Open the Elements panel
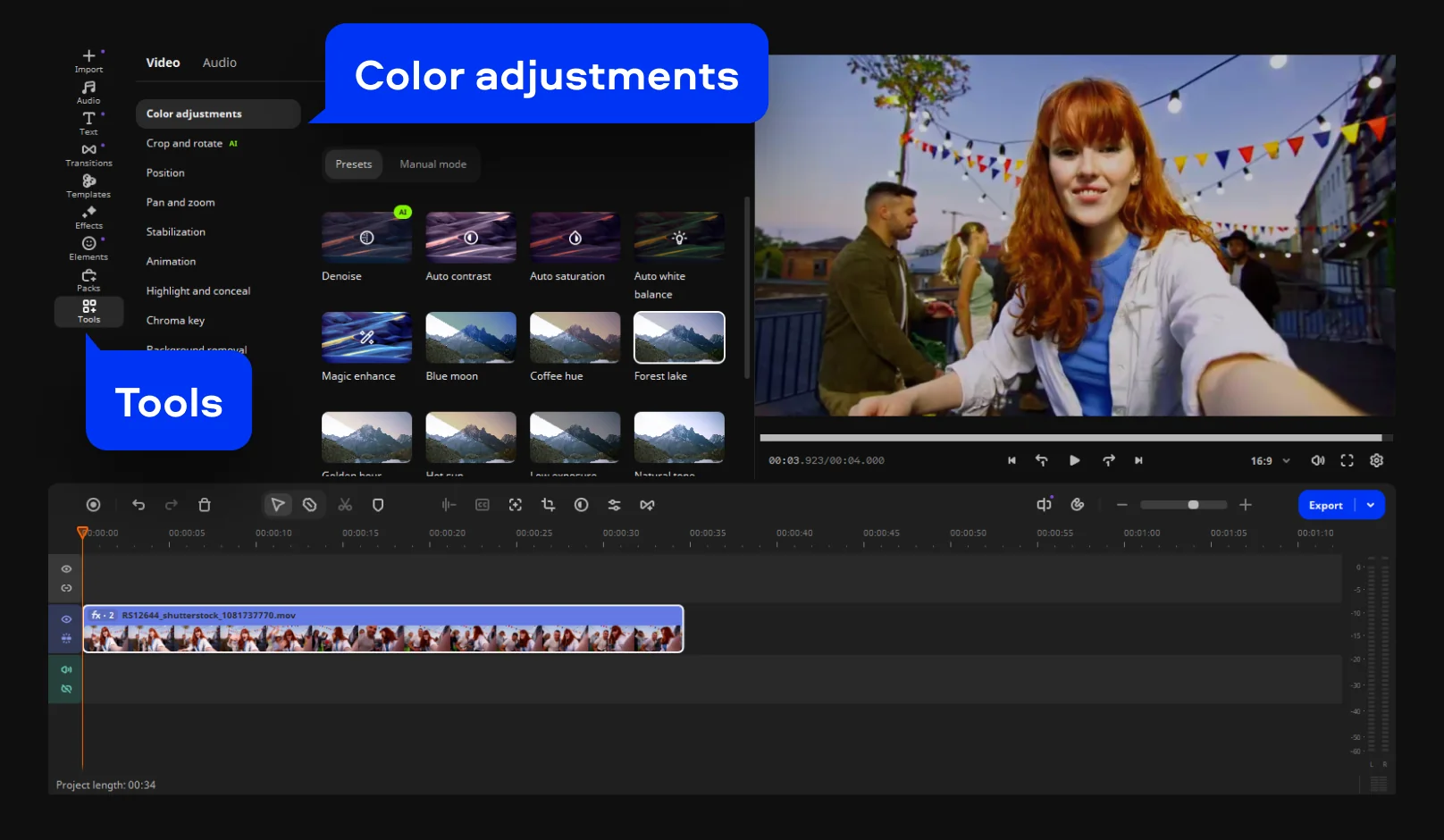 (88, 248)
